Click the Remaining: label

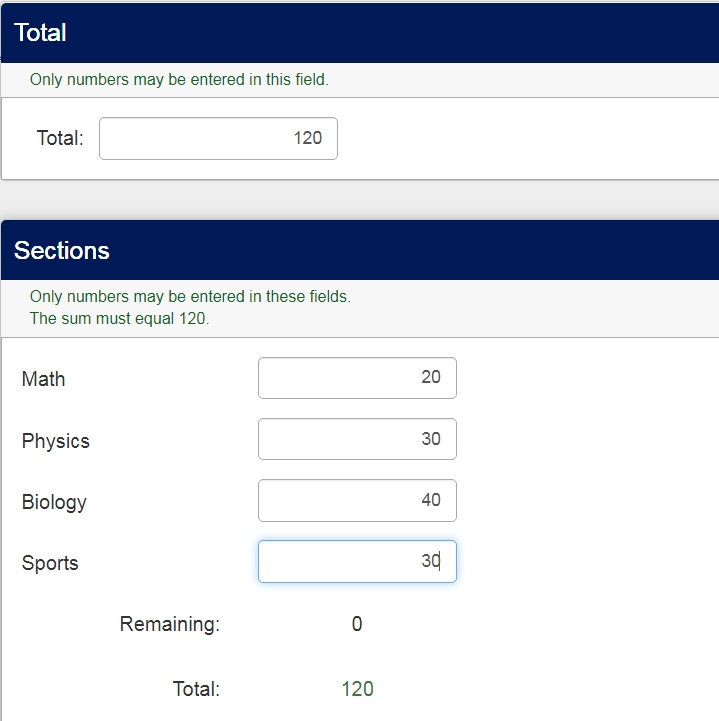pos(169,624)
